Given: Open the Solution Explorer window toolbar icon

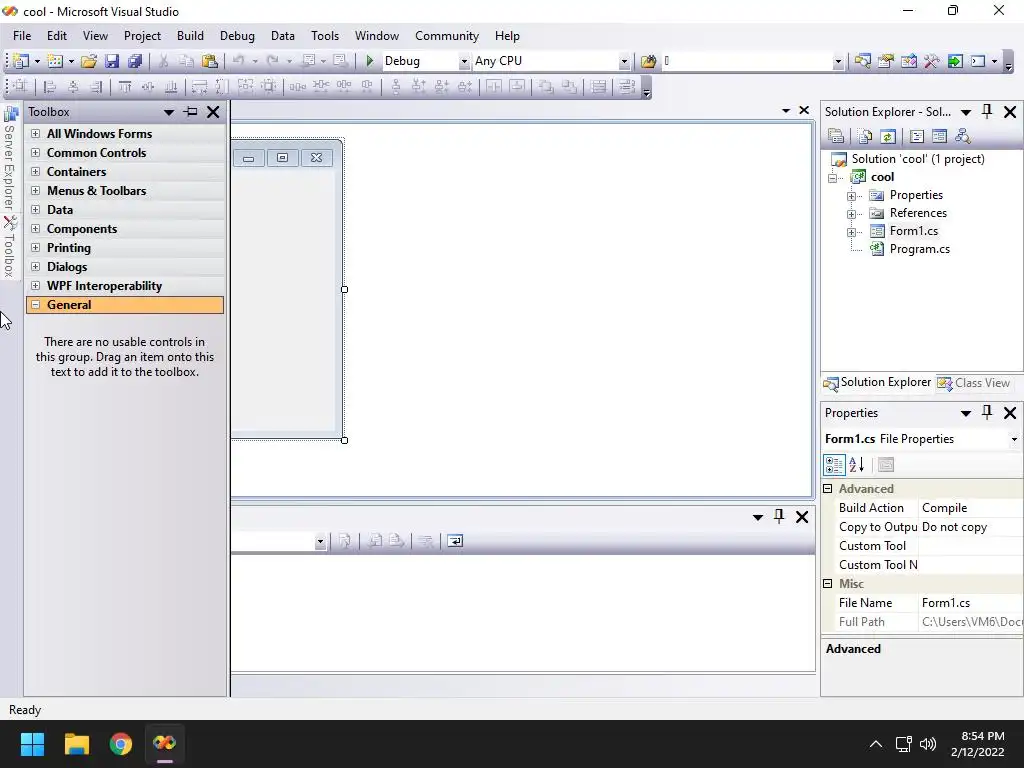Looking at the screenshot, I should coord(863,61).
